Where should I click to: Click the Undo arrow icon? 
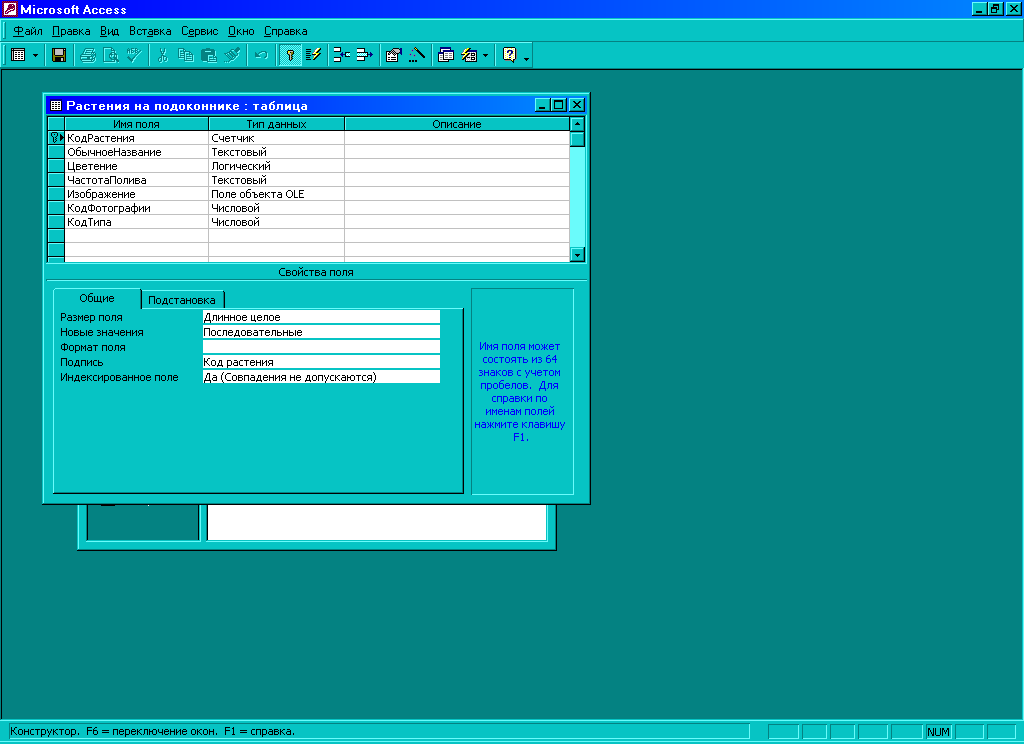(261, 55)
